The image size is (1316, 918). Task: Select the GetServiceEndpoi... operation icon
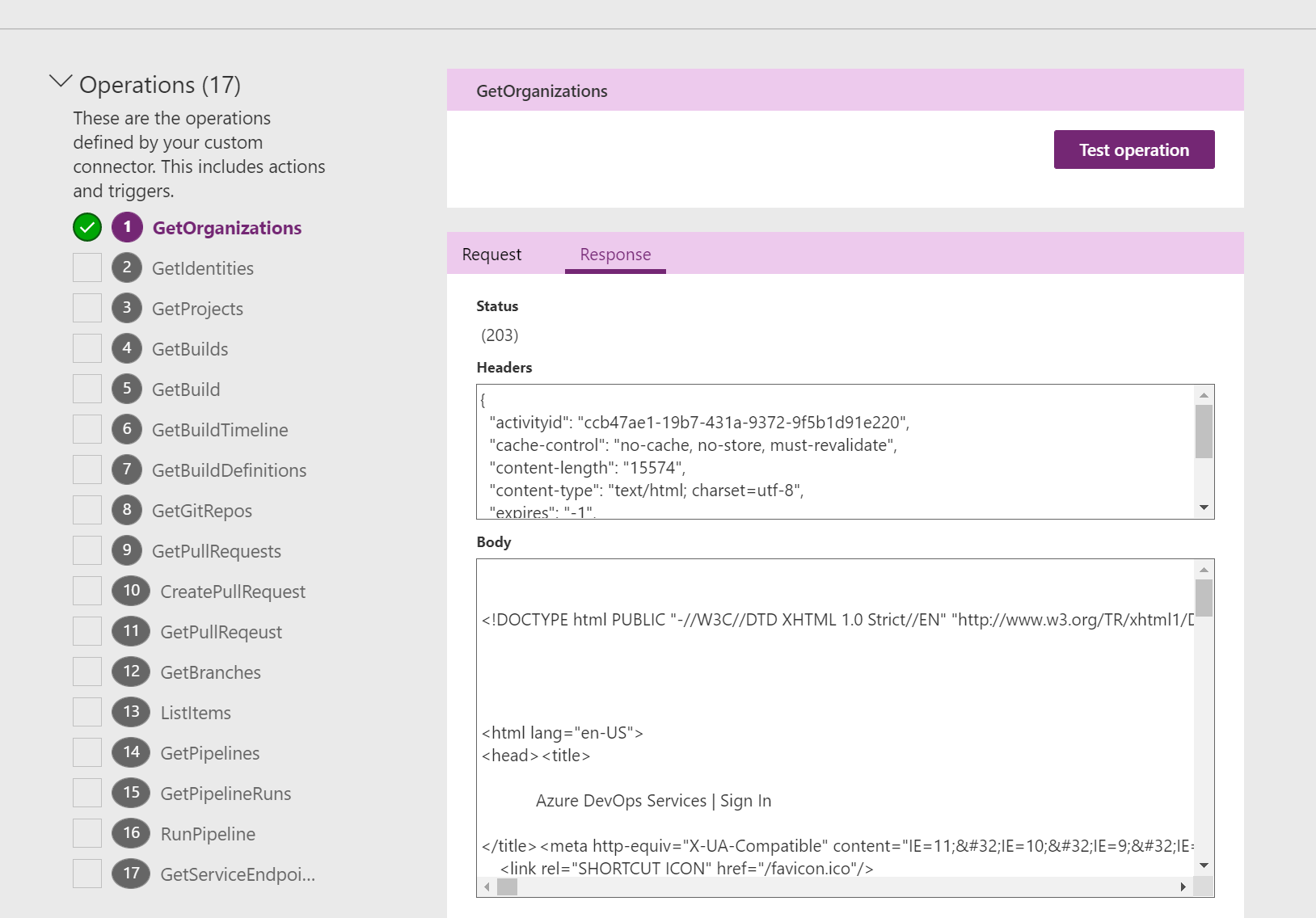pyautogui.click(x=130, y=874)
